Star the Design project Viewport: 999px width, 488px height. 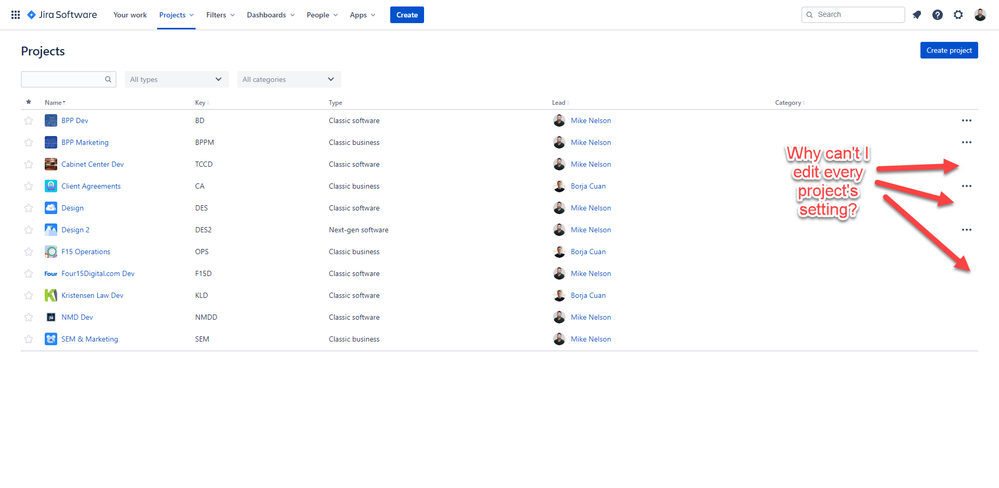point(28,208)
